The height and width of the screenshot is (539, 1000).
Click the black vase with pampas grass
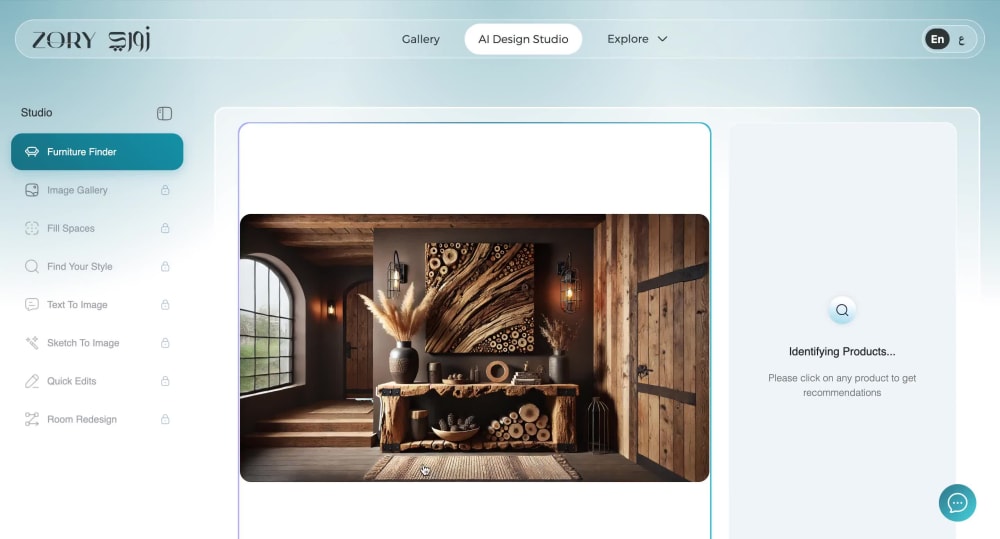click(x=403, y=361)
